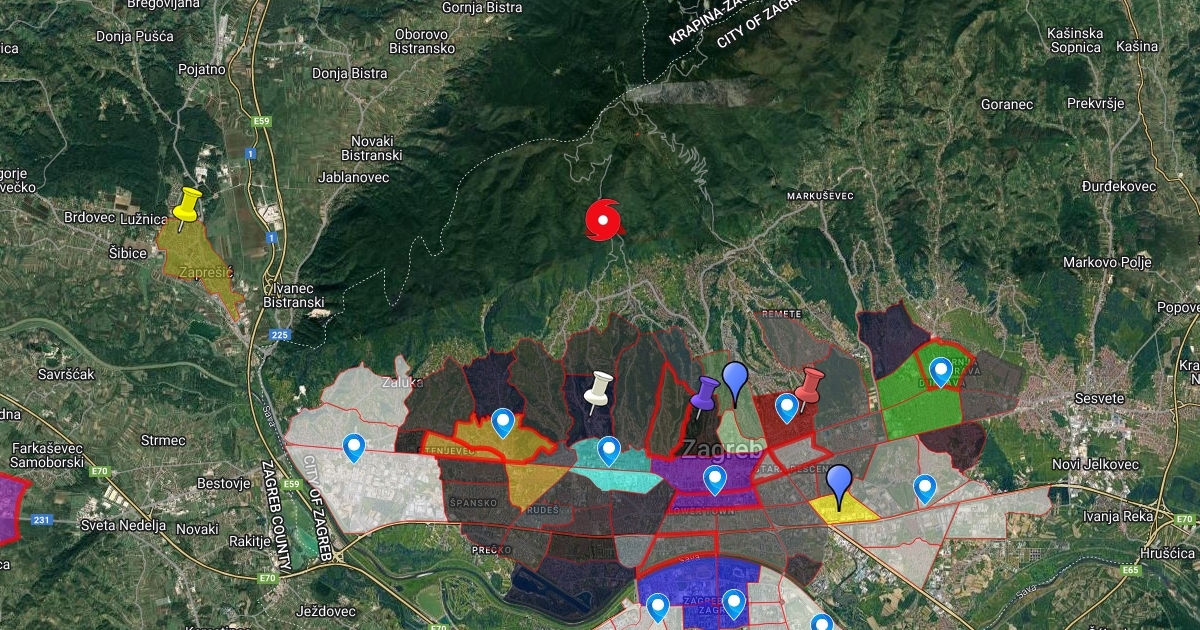Select the blue pin above the Stenjevec label
The height and width of the screenshot is (630, 1200).
[x=503, y=422]
